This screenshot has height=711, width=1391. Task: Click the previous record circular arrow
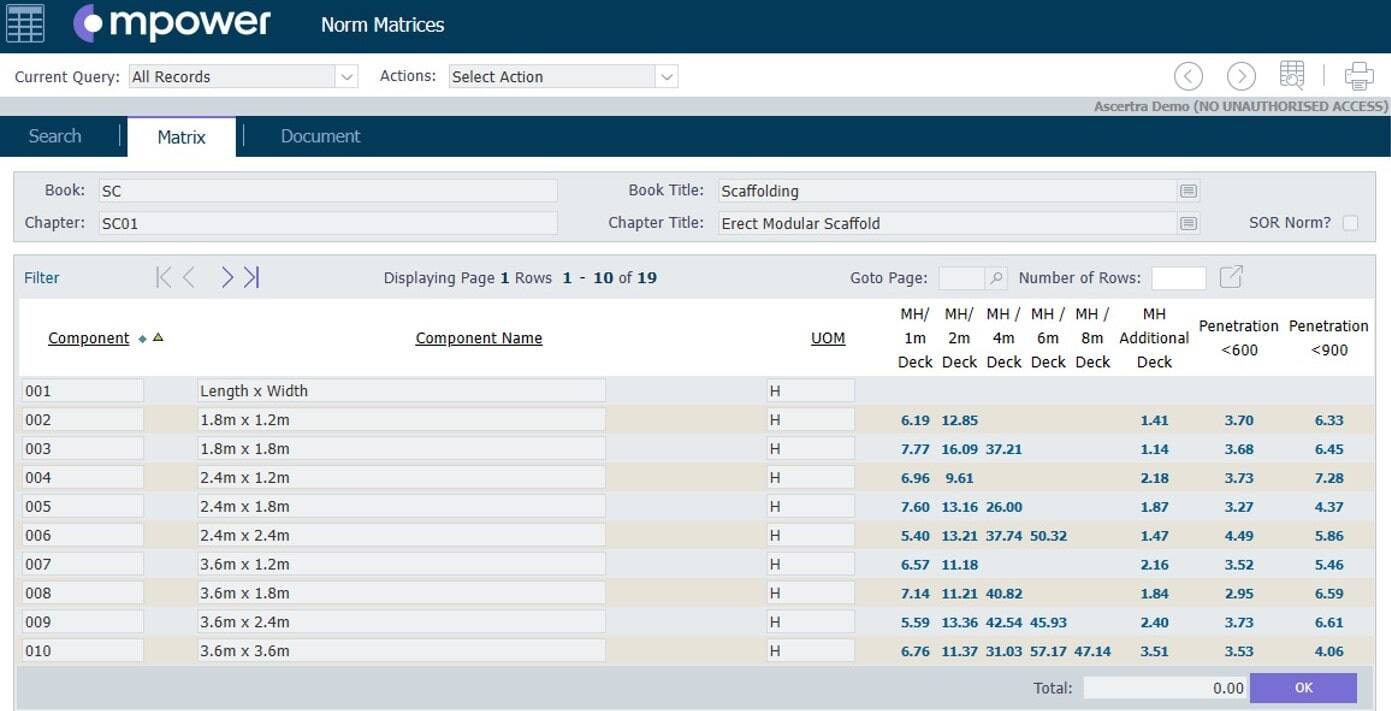[x=1188, y=75]
